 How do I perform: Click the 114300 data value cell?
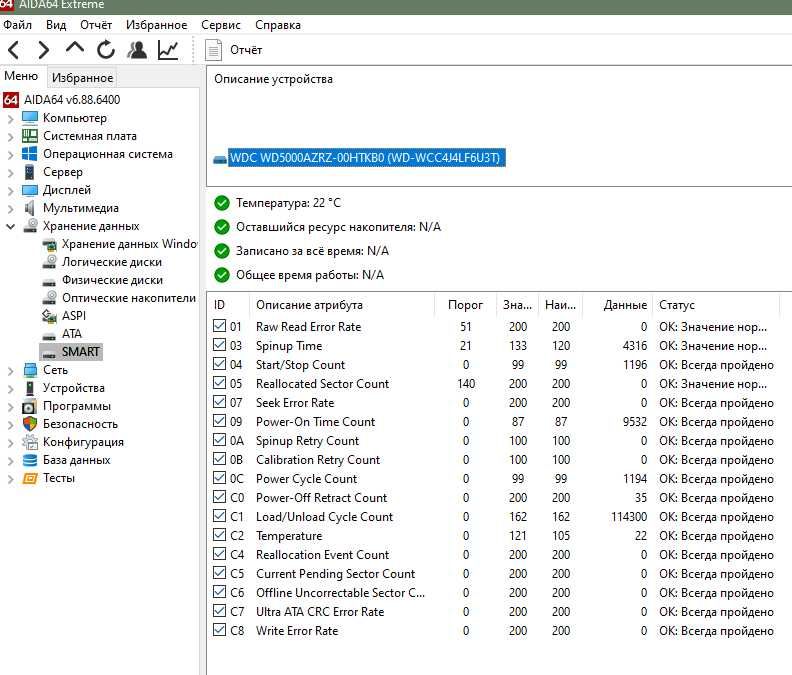pos(629,517)
